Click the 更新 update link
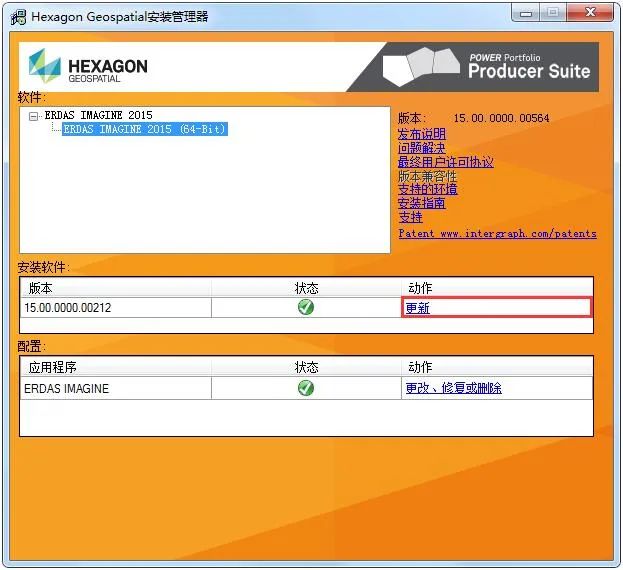The height and width of the screenshot is (570, 623). pyautogui.click(x=418, y=308)
